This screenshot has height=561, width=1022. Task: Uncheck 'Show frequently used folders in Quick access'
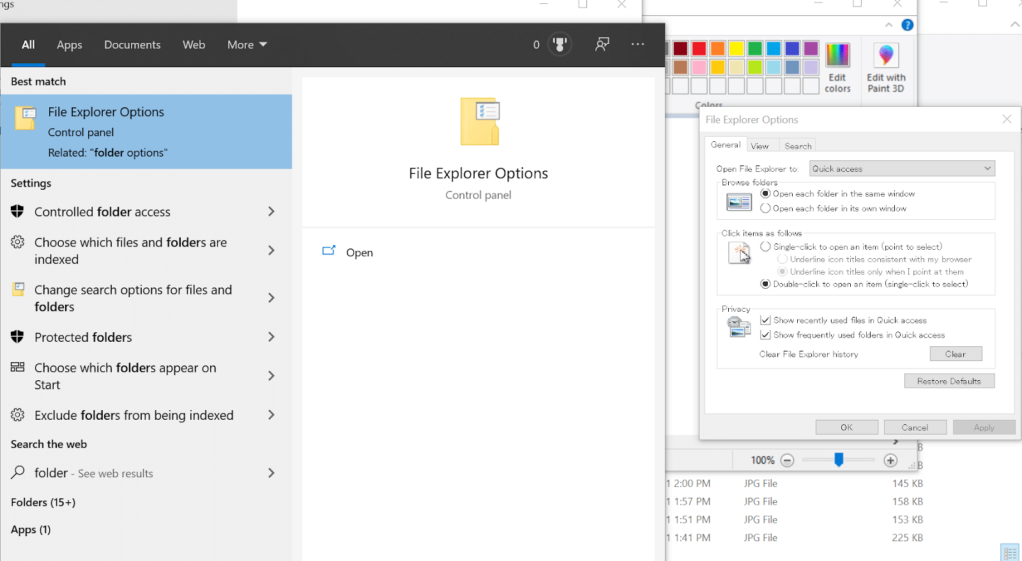766,335
